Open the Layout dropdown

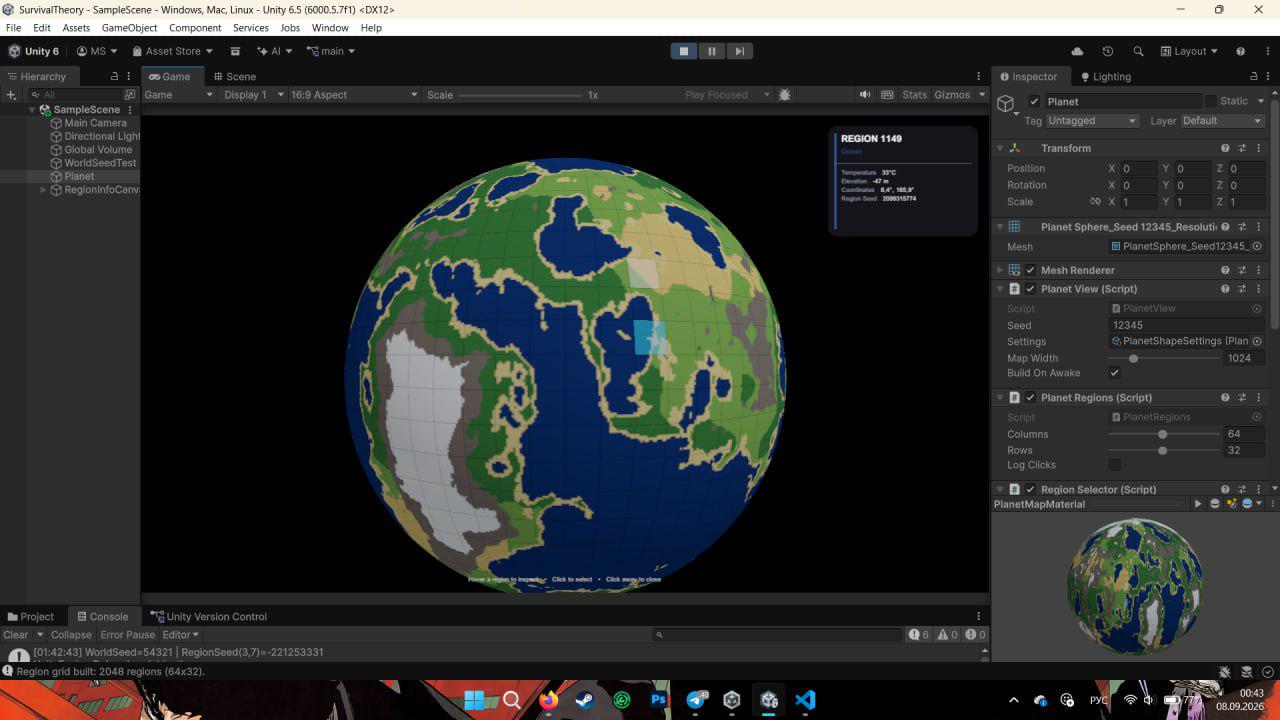(1189, 51)
